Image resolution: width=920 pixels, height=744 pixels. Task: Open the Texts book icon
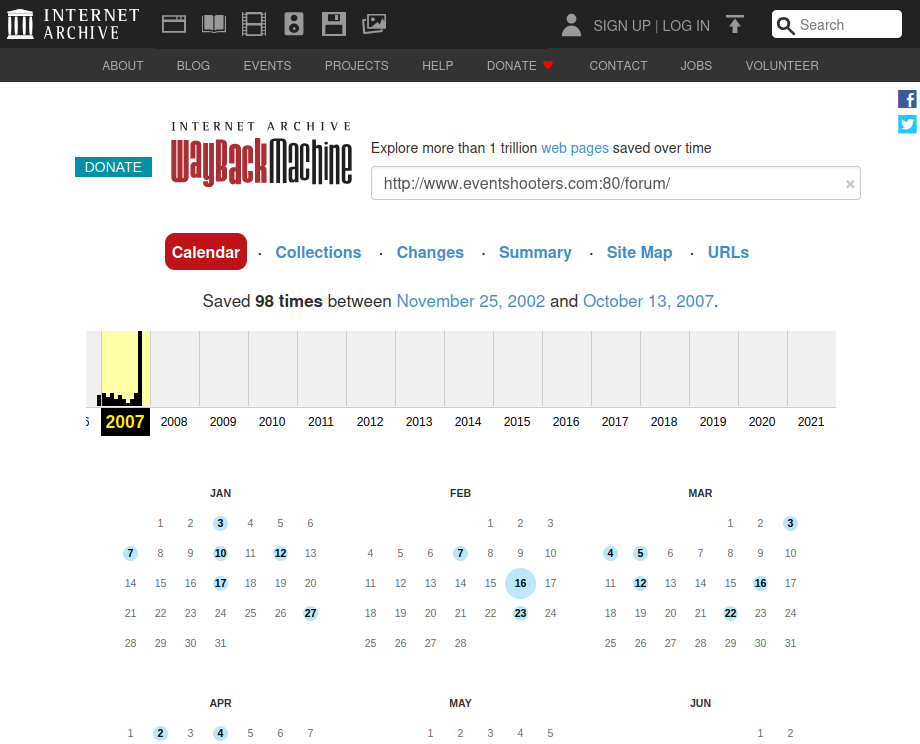[214, 25]
